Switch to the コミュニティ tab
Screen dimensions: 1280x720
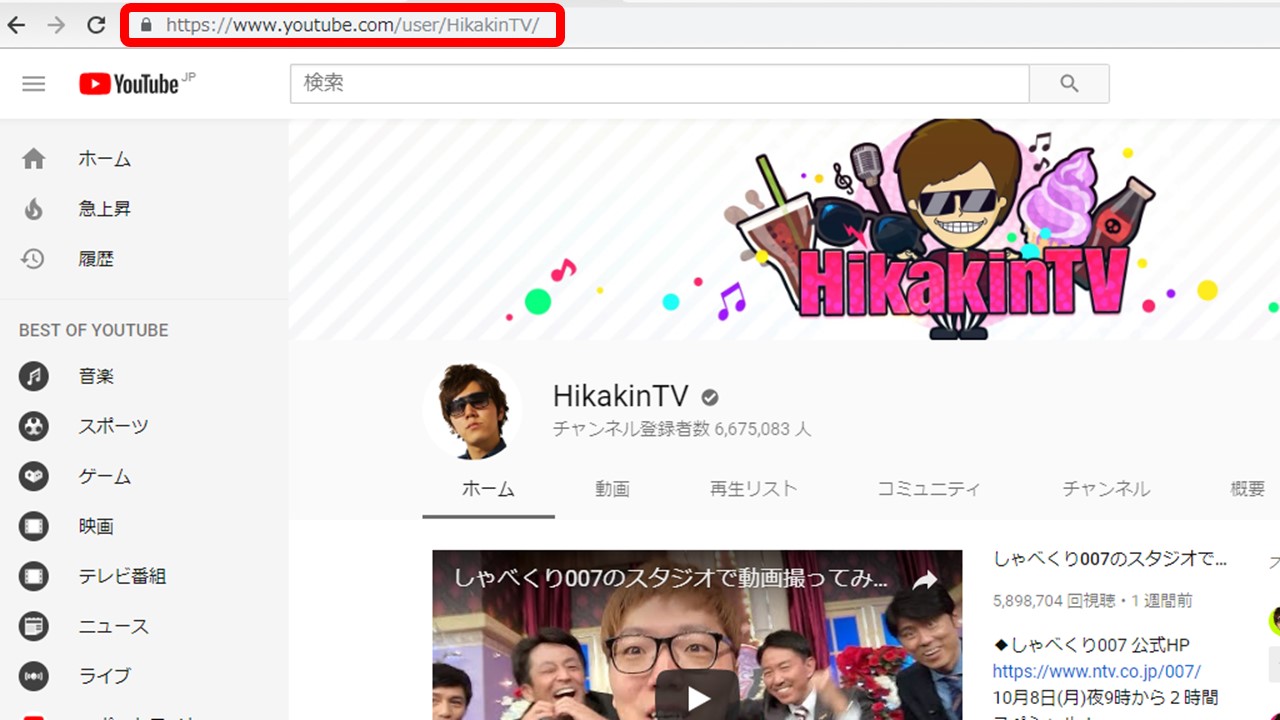coord(929,489)
